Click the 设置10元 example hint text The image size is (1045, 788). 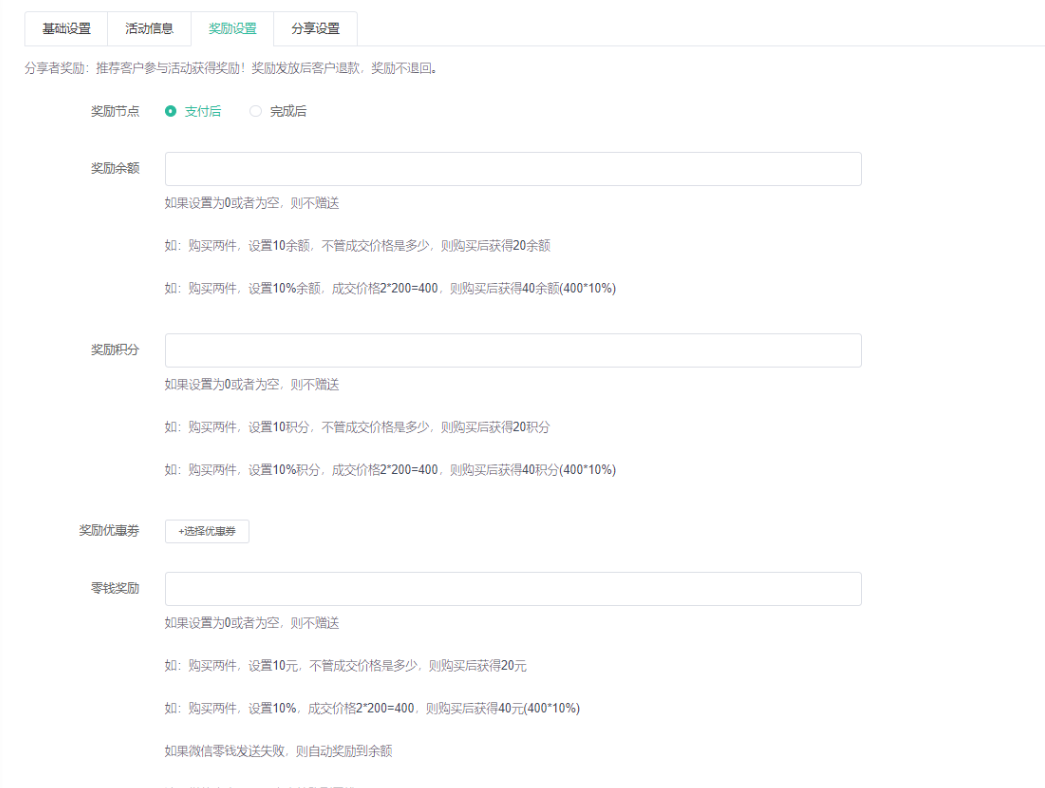click(x=345, y=666)
